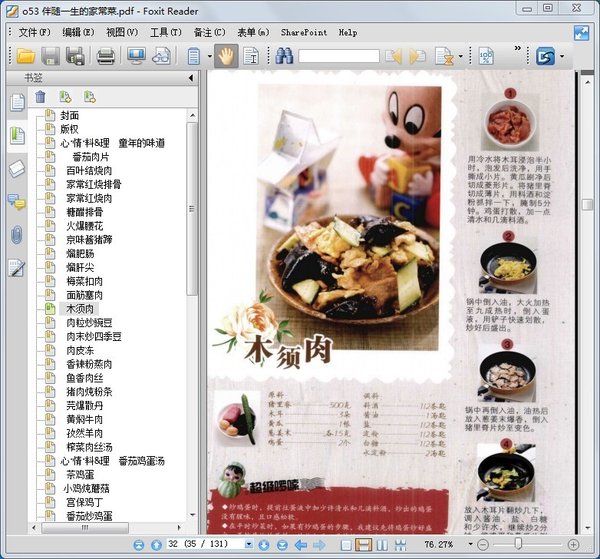Click the blue page layout icon

pyautogui.click(x=194, y=56)
